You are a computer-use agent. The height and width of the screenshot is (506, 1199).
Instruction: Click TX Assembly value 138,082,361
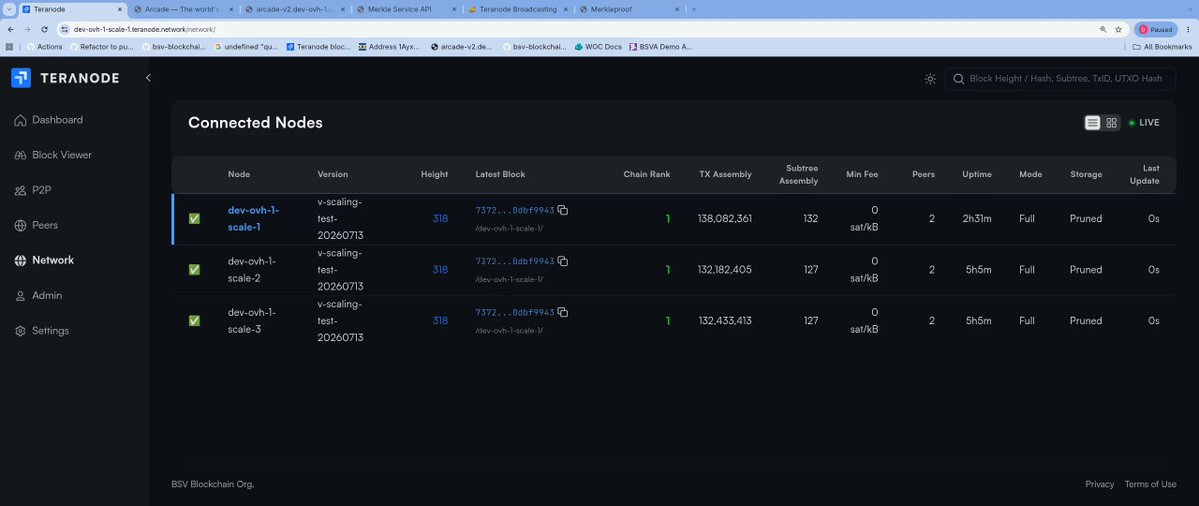(725, 219)
